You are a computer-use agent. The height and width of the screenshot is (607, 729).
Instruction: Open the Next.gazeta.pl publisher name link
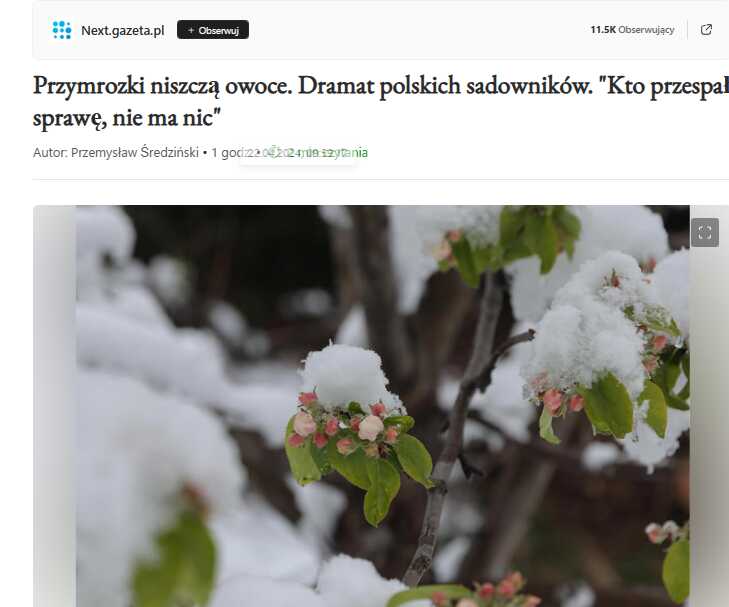[x=123, y=31]
